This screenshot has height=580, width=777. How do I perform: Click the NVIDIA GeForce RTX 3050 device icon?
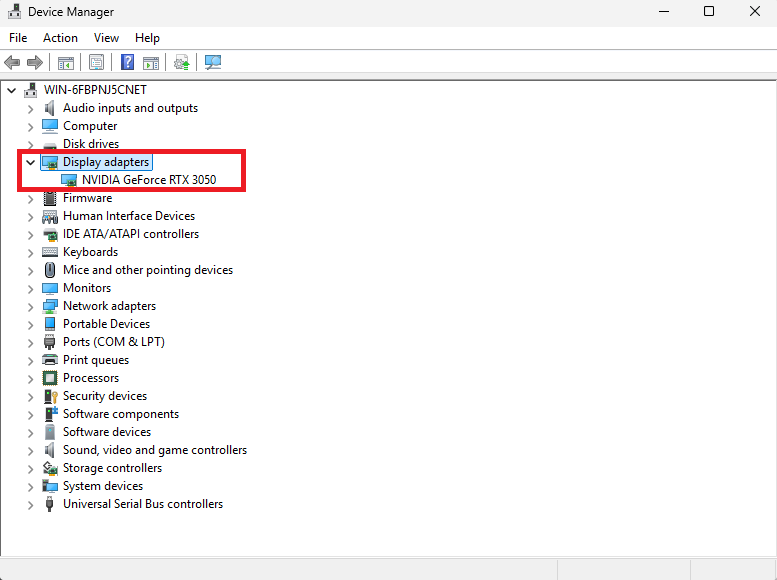[x=69, y=180]
